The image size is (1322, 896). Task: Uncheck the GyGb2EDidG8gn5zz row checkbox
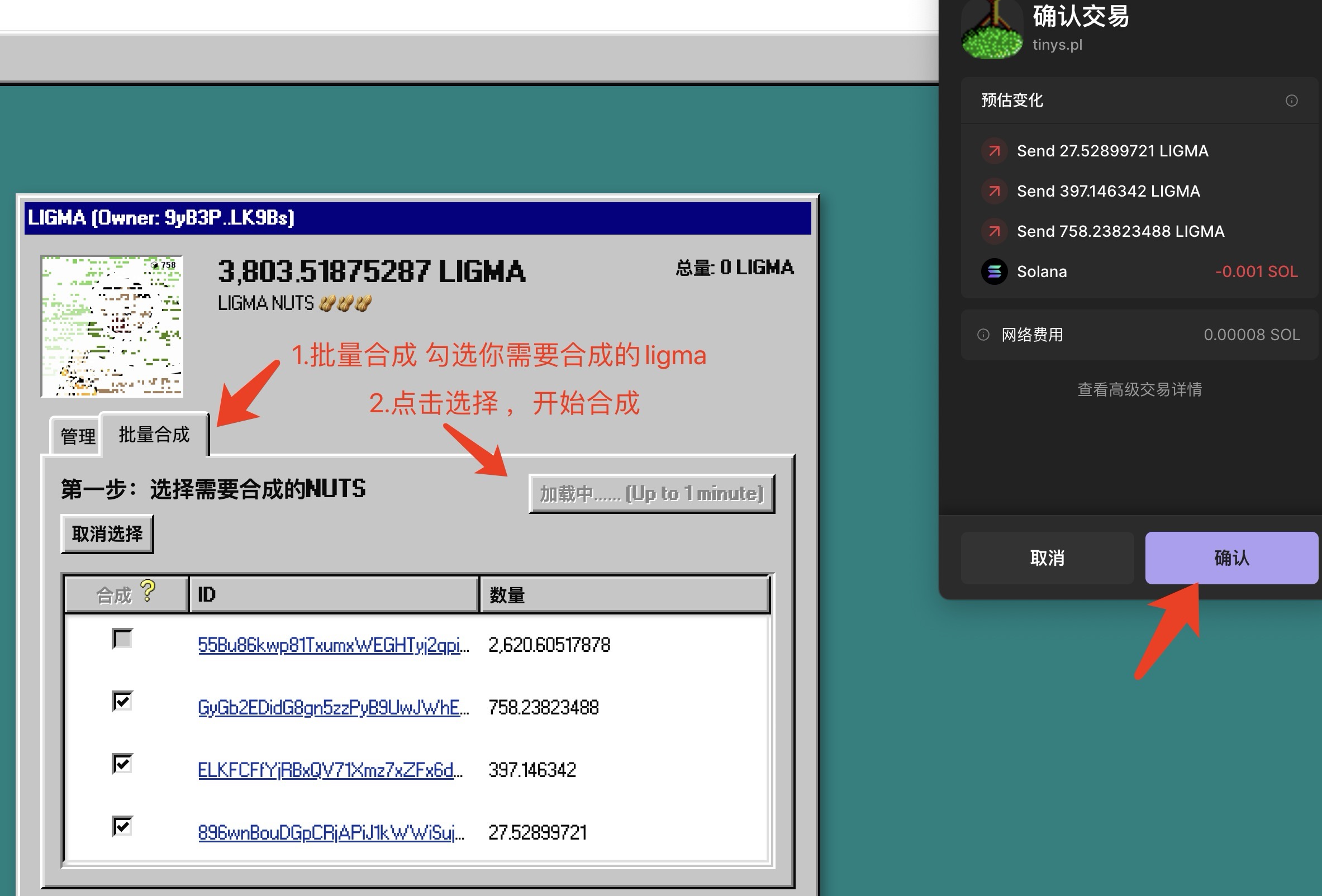[x=122, y=702]
